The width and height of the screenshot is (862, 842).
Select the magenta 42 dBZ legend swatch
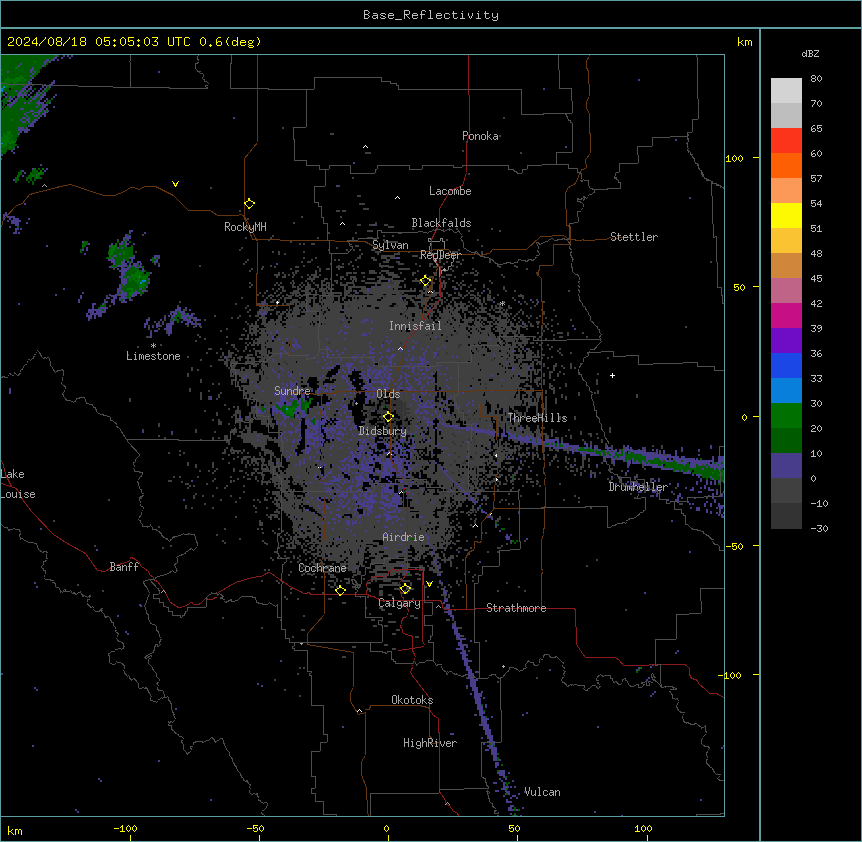[786, 315]
